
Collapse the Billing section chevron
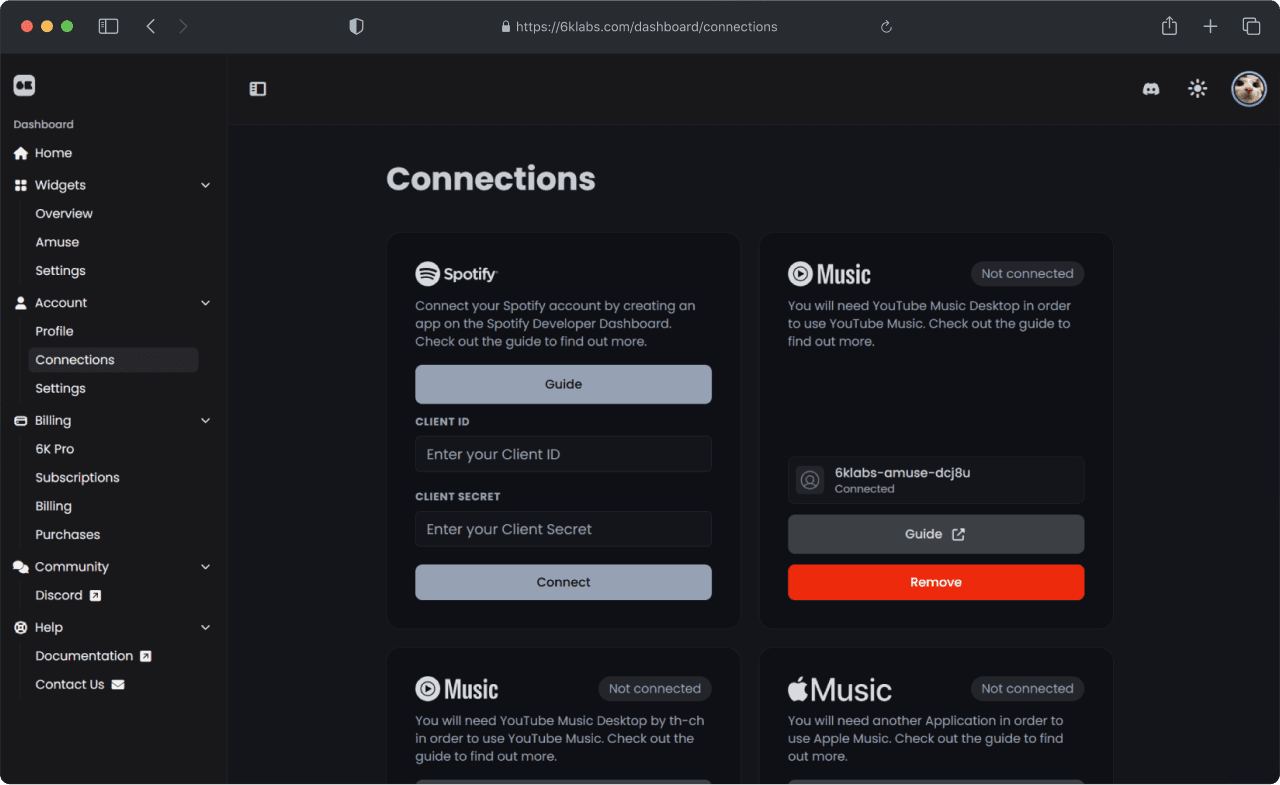[206, 421]
